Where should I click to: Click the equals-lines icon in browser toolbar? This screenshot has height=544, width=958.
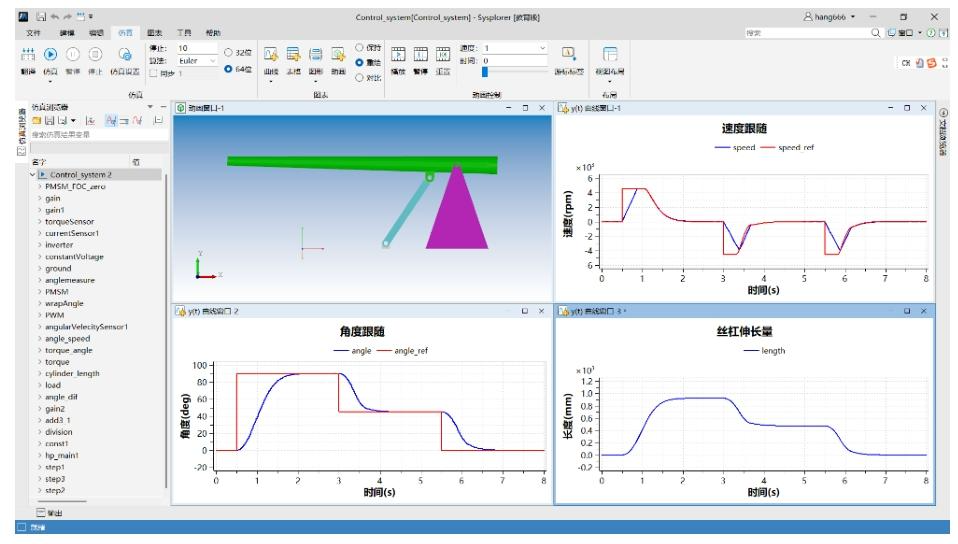124,121
